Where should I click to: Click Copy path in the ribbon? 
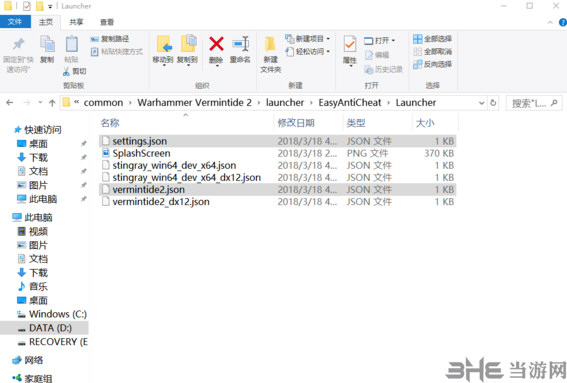coord(110,39)
